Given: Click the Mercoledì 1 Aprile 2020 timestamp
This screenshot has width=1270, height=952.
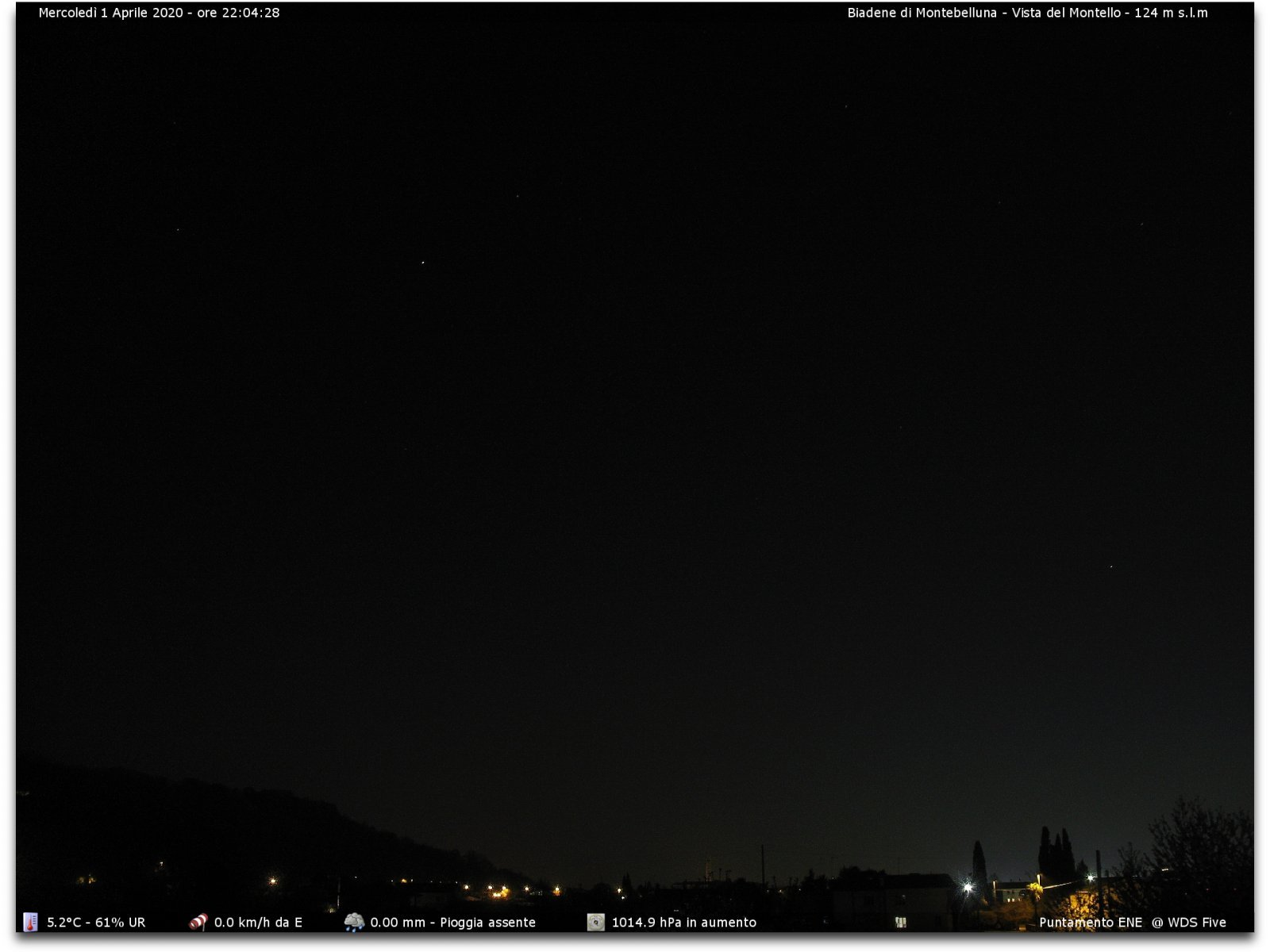Looking at the screenshot, I should [159, 13].
